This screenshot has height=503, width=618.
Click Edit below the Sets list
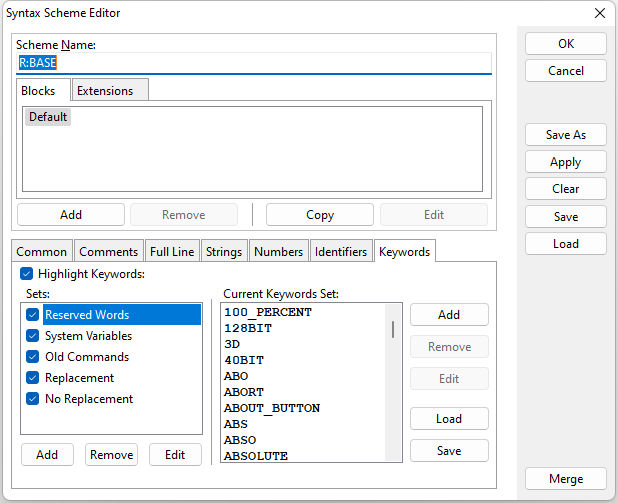pos(175,455)
